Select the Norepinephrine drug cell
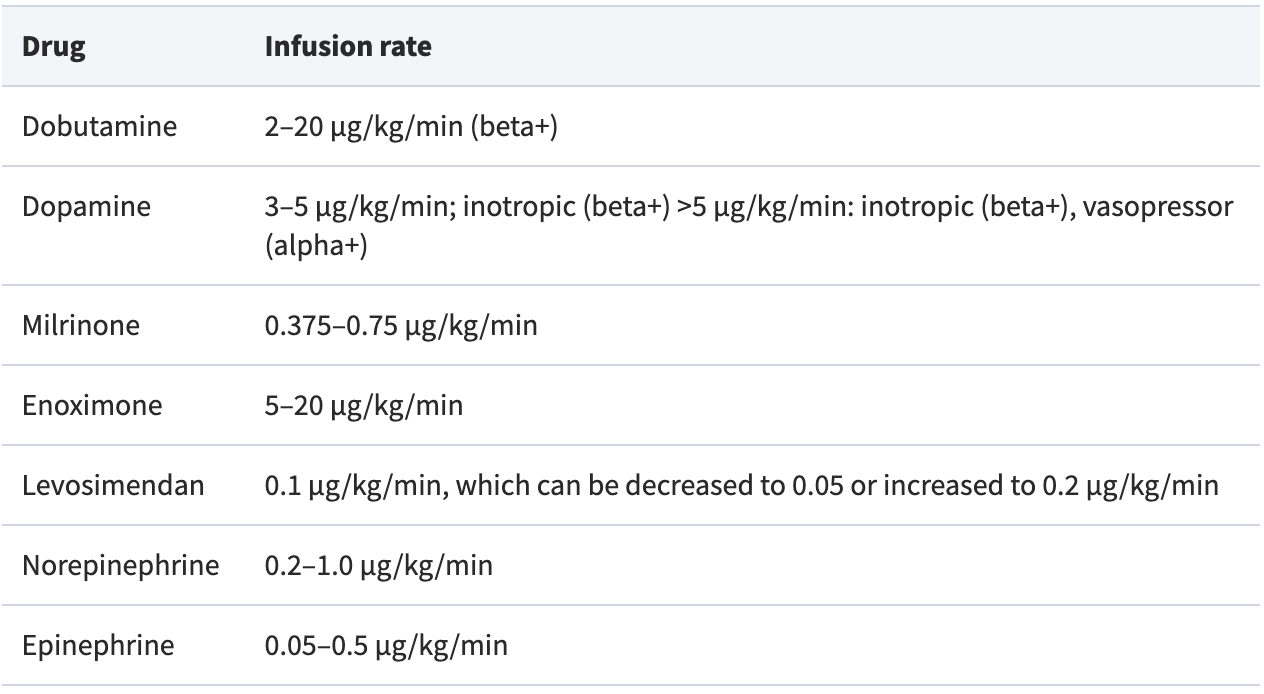 pos(120,566)
